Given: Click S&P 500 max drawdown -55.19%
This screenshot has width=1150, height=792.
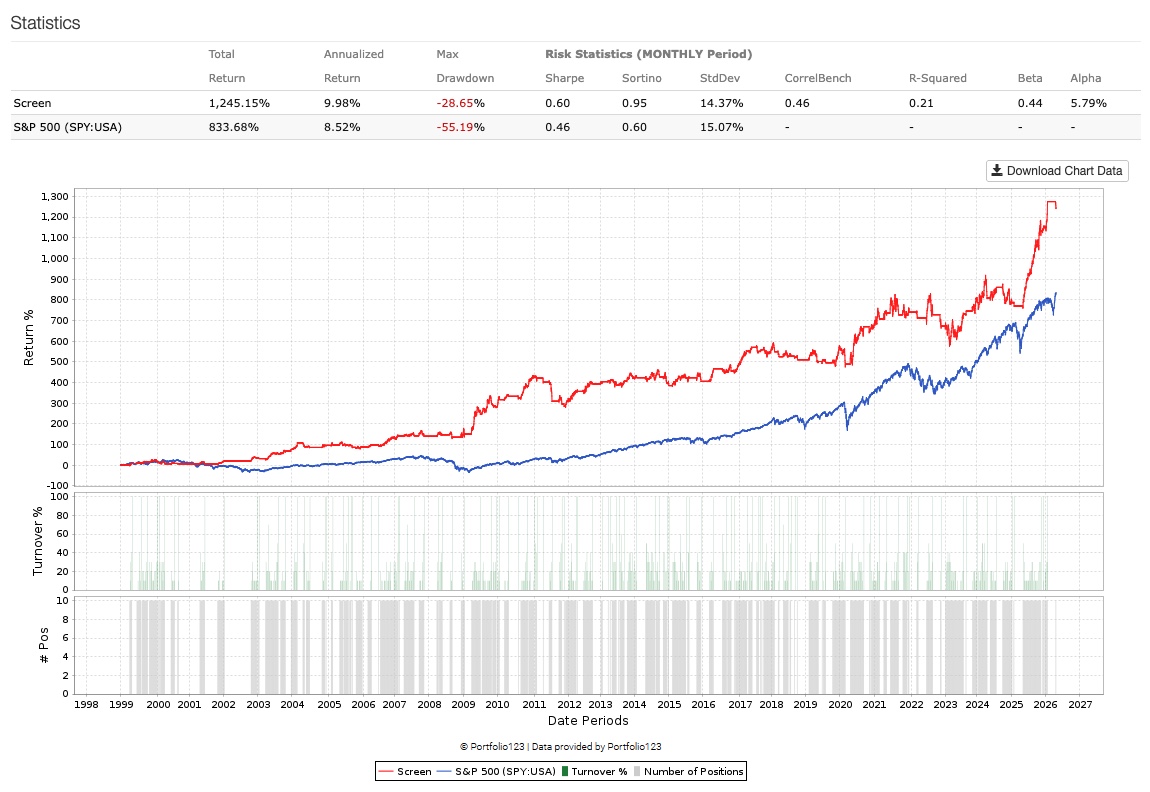Looking at the screenshot, I should (x=460, y=128).
